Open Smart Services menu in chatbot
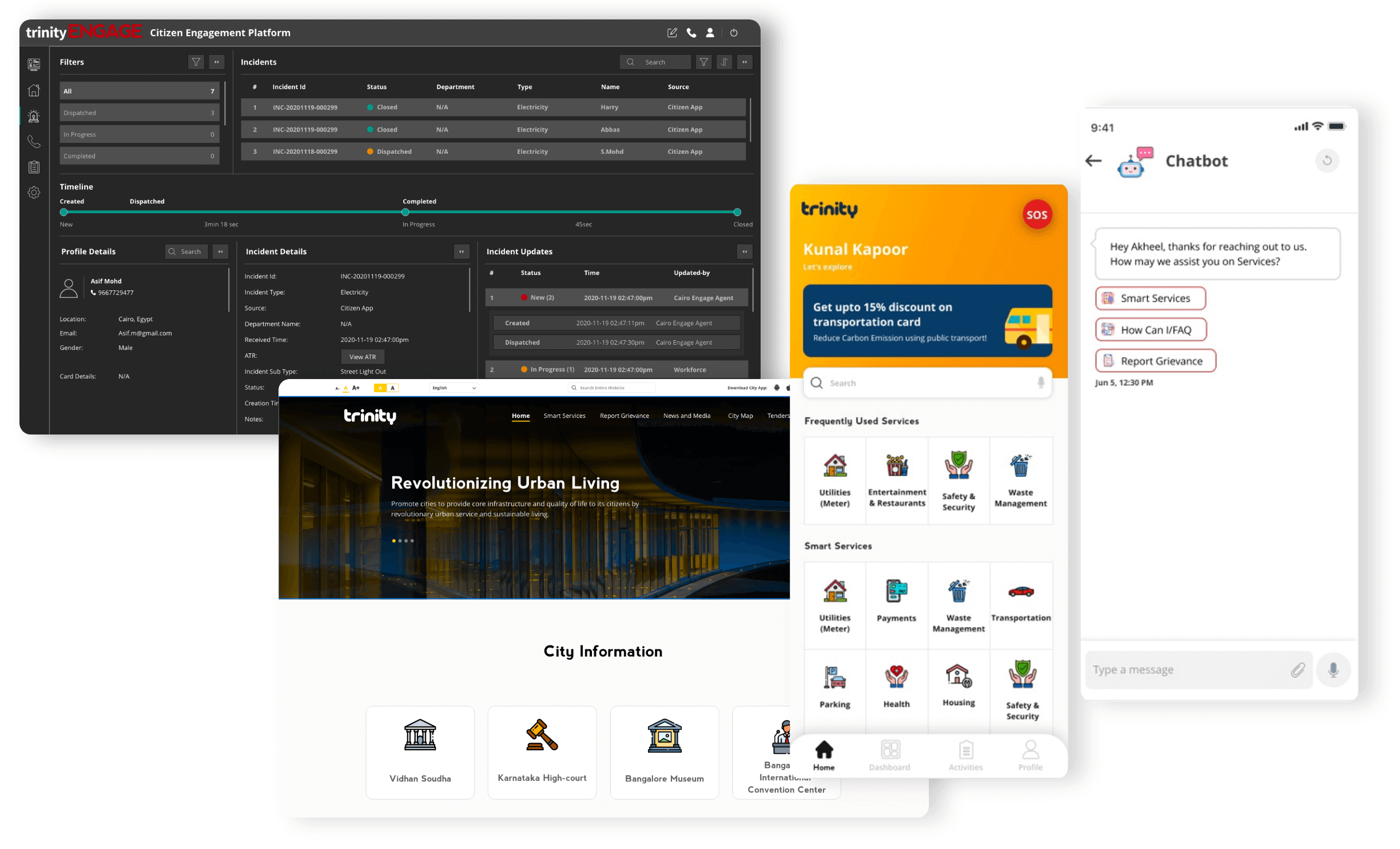This screenshot has height=849, width=1400. [x=1151, y=298]
